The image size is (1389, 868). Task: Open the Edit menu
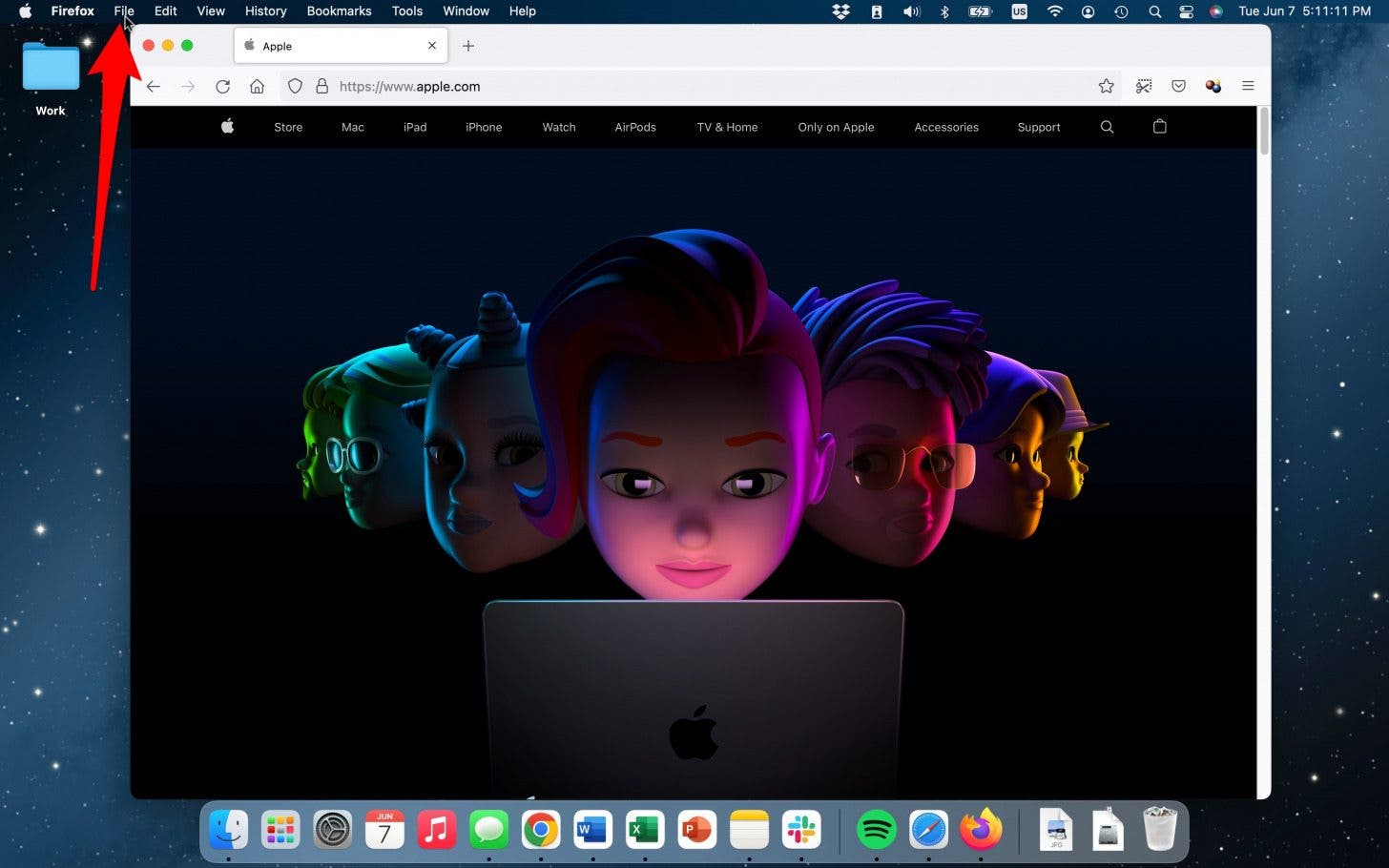(166, 11)
